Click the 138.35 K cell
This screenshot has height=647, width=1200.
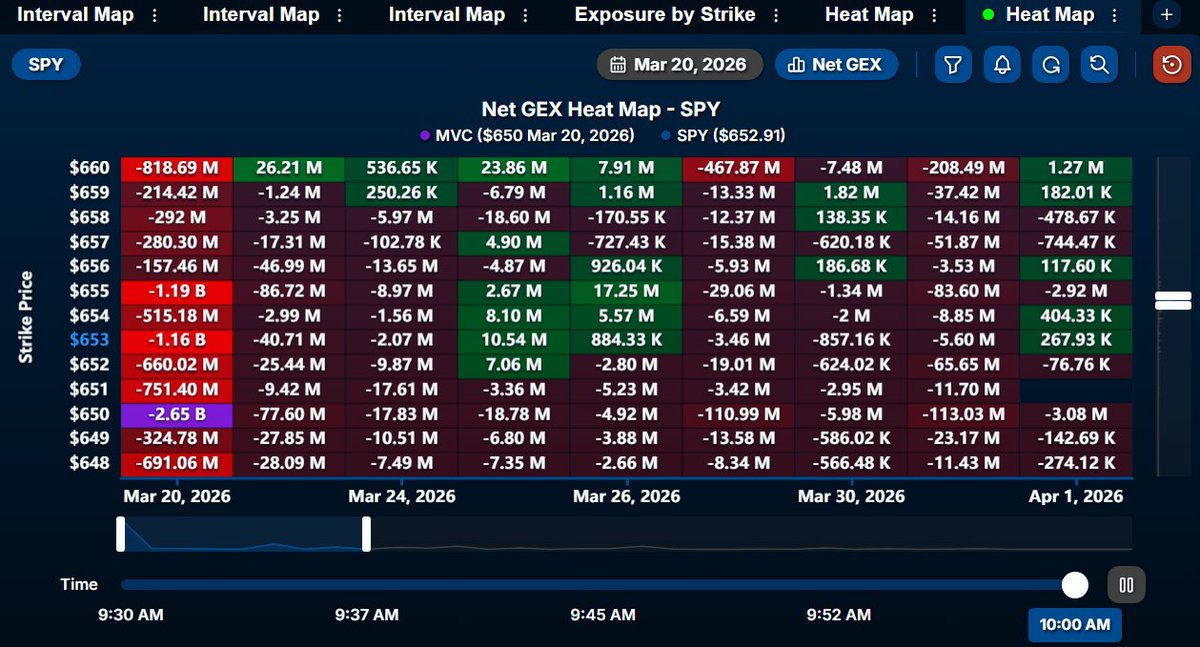tap(851, 217)
